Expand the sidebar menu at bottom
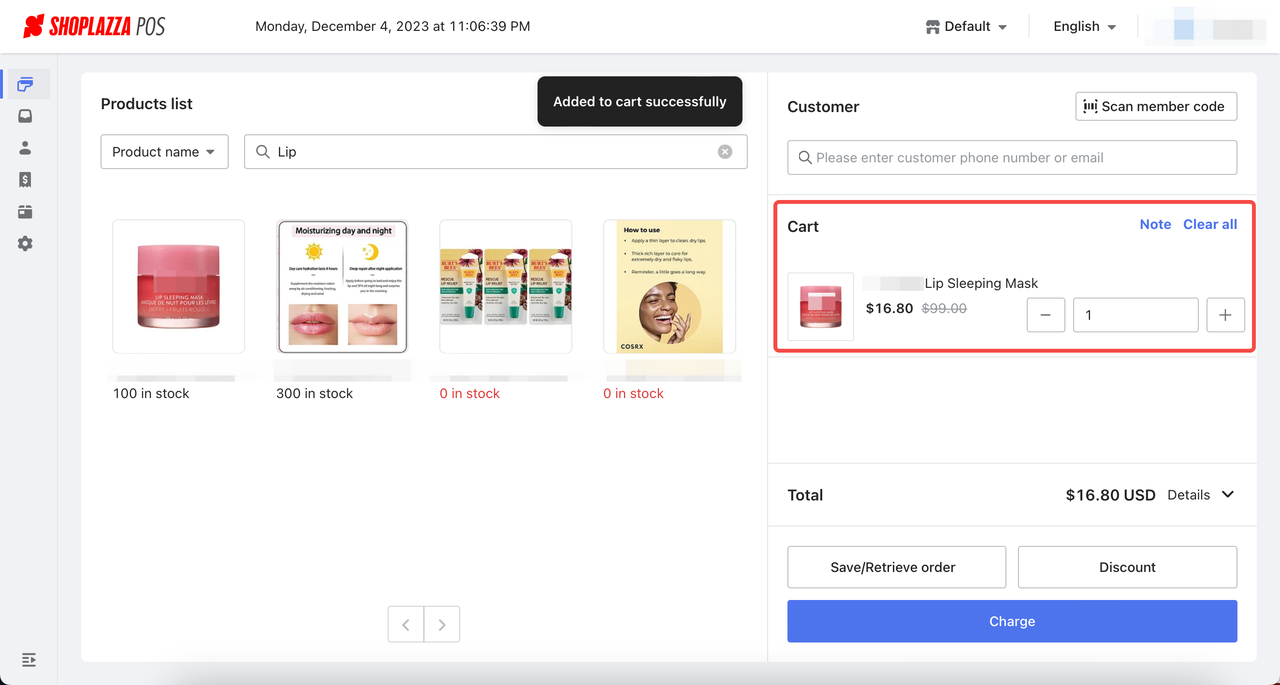This screenshot has height=685, width=1280. point(28,660)
